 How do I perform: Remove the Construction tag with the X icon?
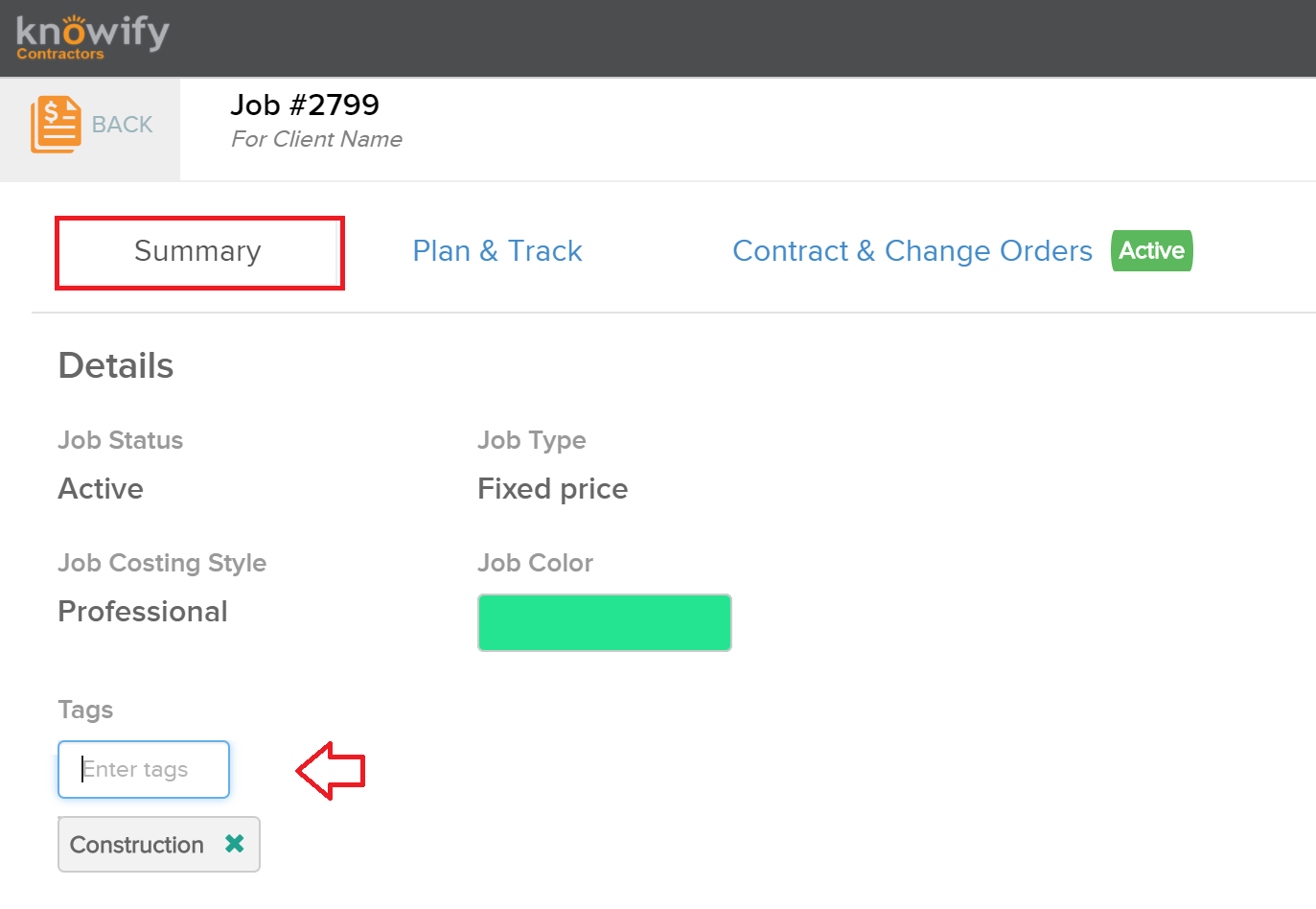pyautogui.click(x=235, y=844)
